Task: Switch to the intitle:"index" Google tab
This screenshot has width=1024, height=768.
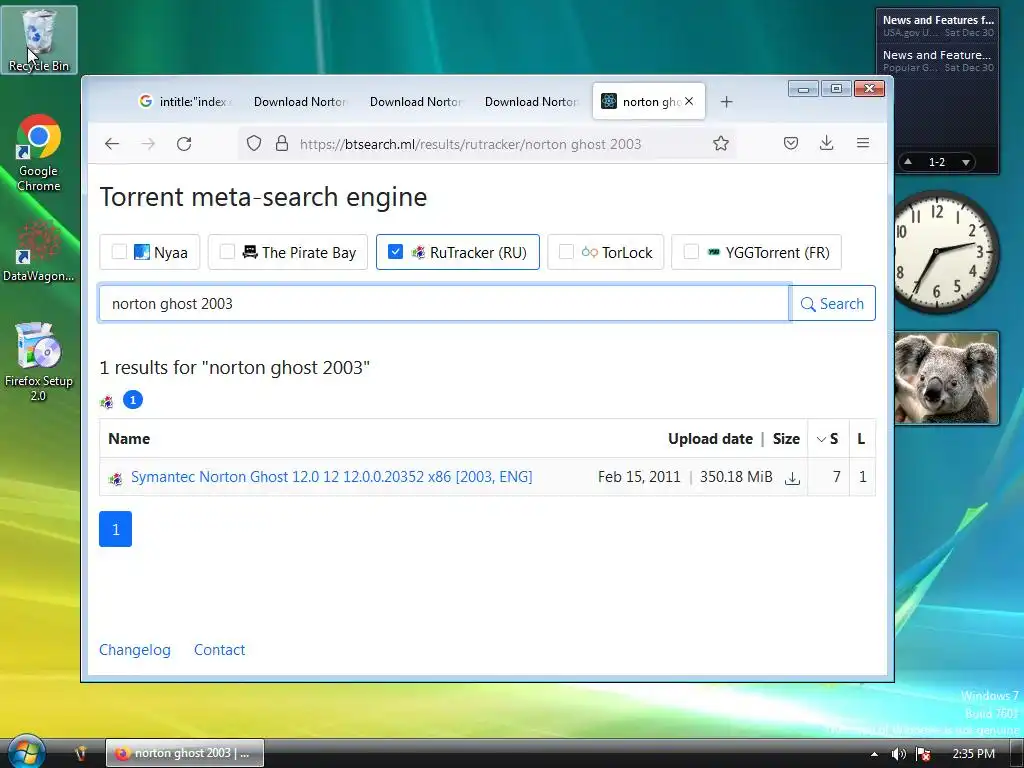Action: point(184,102)
